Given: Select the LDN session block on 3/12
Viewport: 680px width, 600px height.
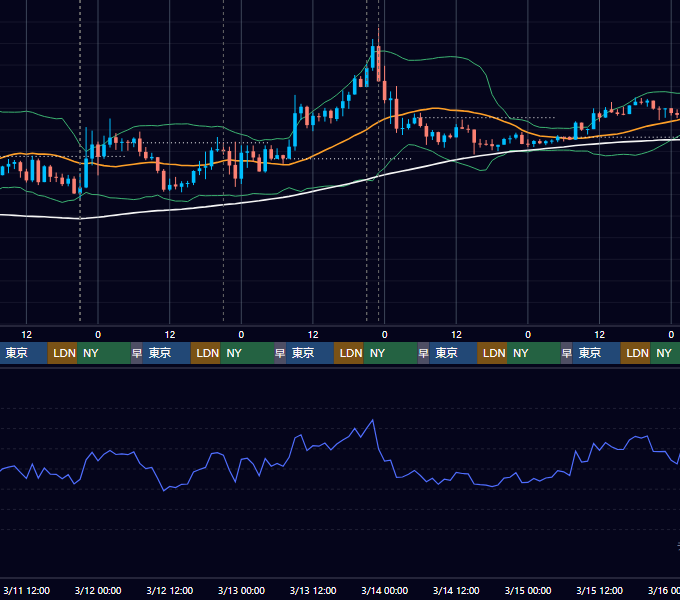Looking at the screenshot, I should pyautogui.click(x=206, y=353).
